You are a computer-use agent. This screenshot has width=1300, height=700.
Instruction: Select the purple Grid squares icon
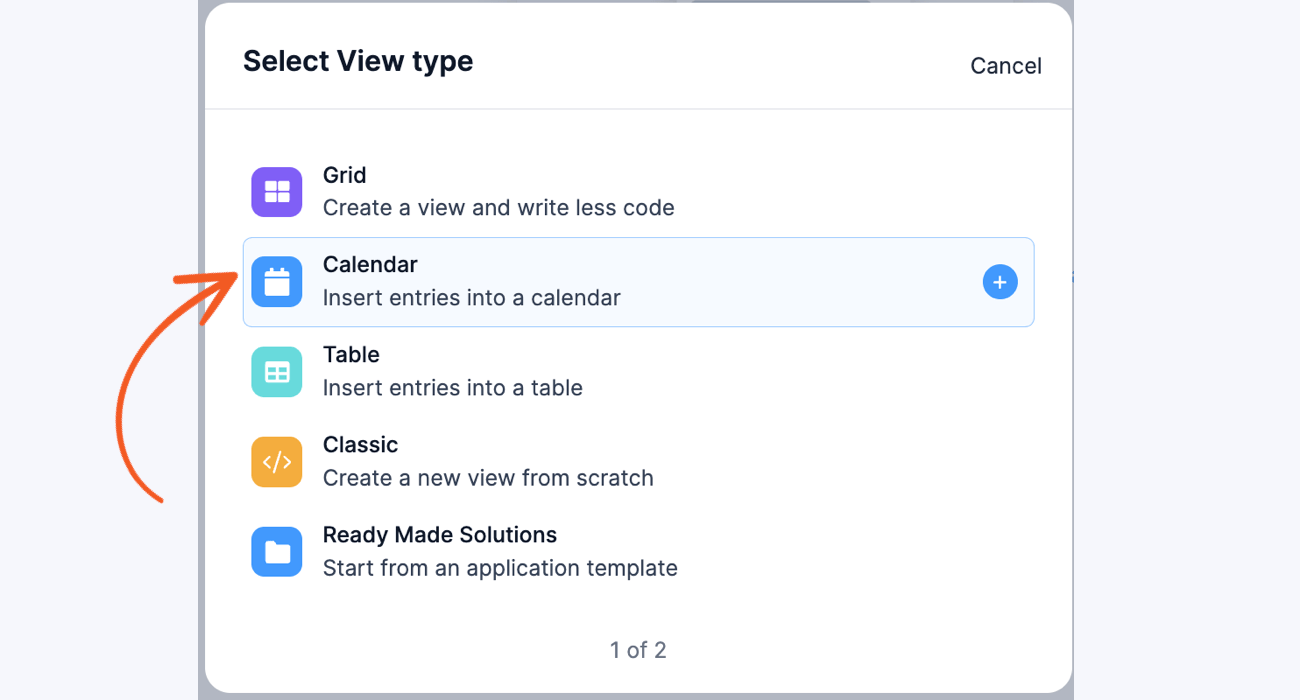pyautogui.click(x=276, y=191)
